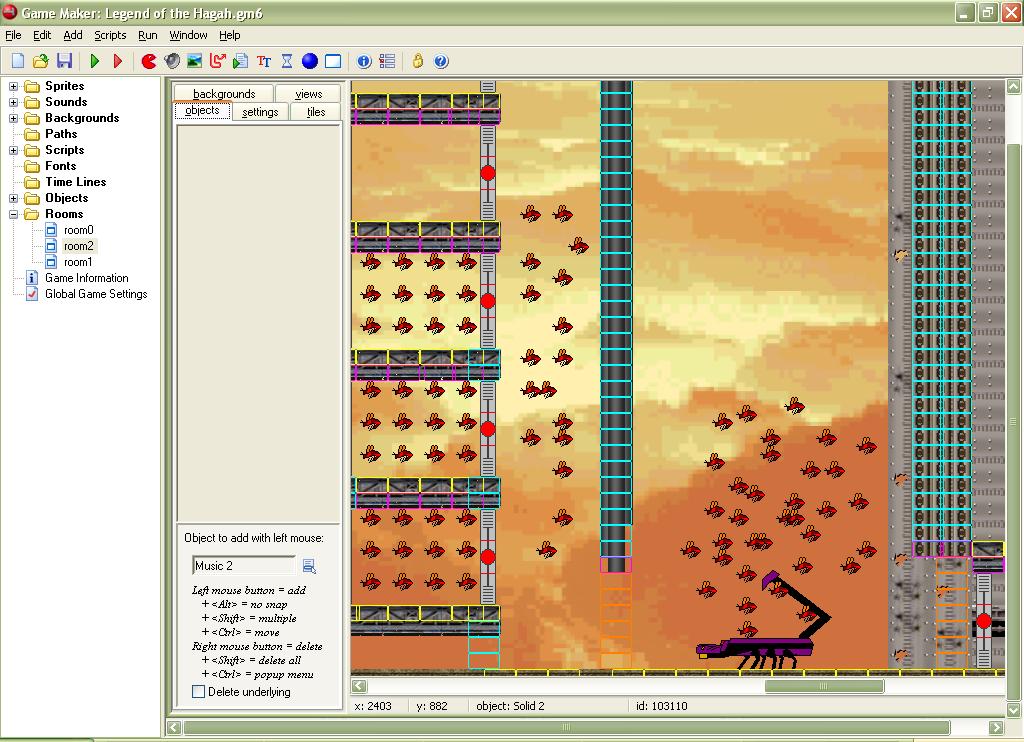Click the outer window right scroll arrow
Viewport: 1024px width, 742px height.
point(997,728)
